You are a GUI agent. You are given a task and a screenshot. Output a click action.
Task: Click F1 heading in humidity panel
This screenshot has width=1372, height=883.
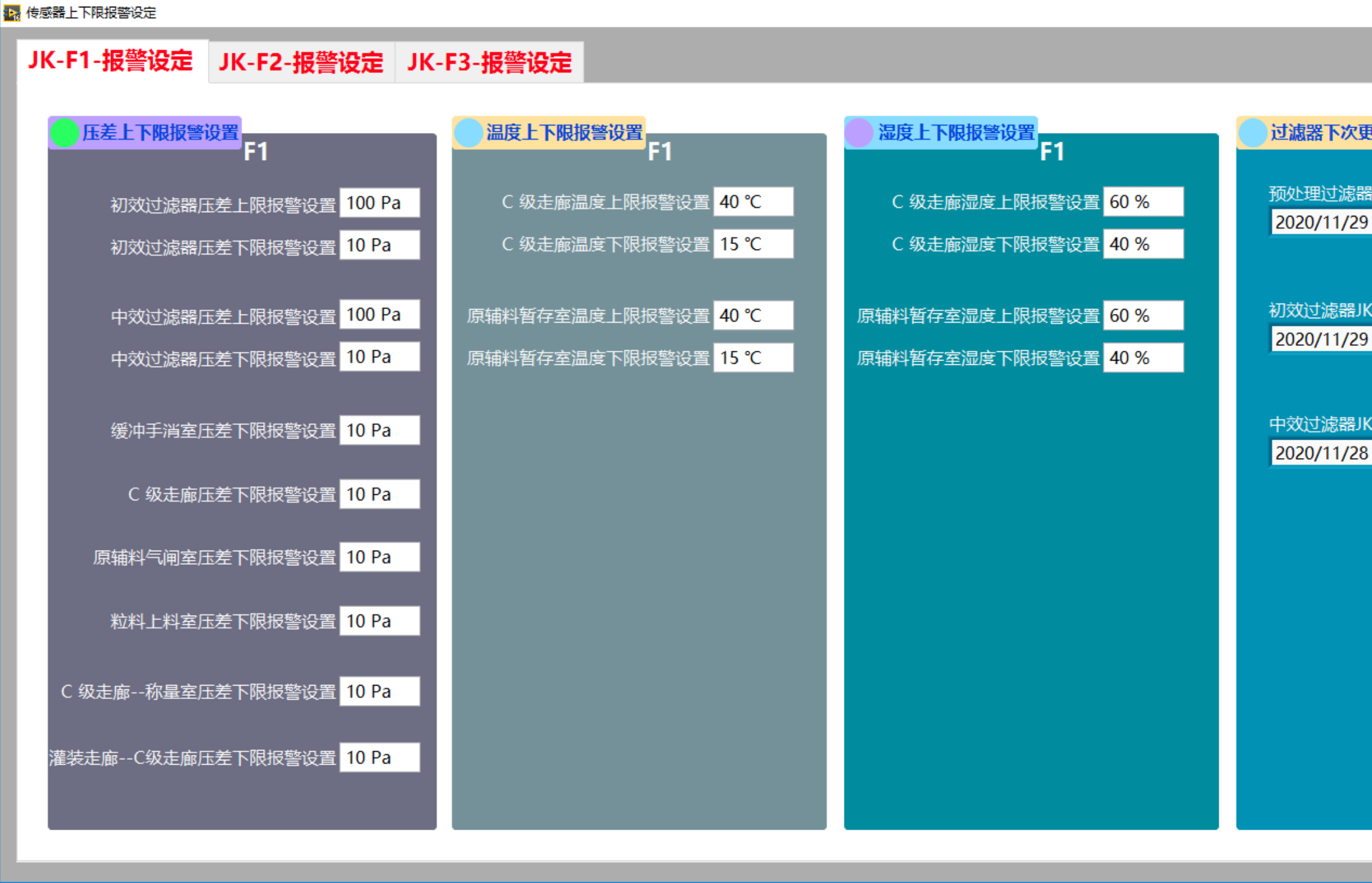click(1052, 152)
